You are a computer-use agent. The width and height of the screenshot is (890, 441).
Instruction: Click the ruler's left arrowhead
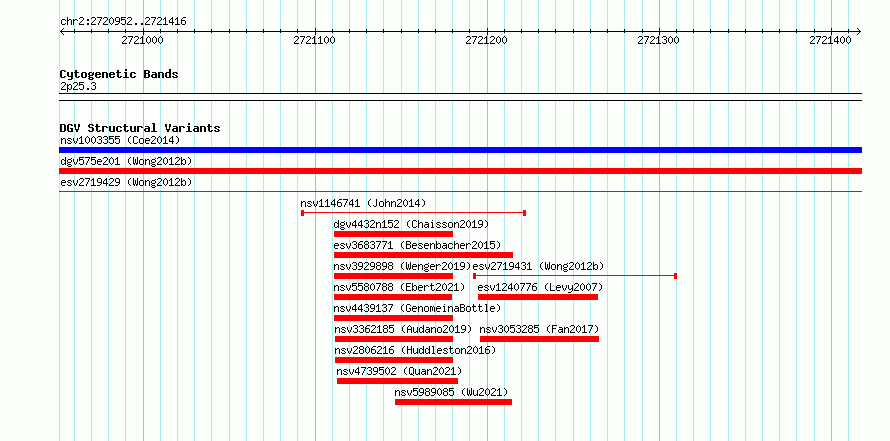click(62, 31)
